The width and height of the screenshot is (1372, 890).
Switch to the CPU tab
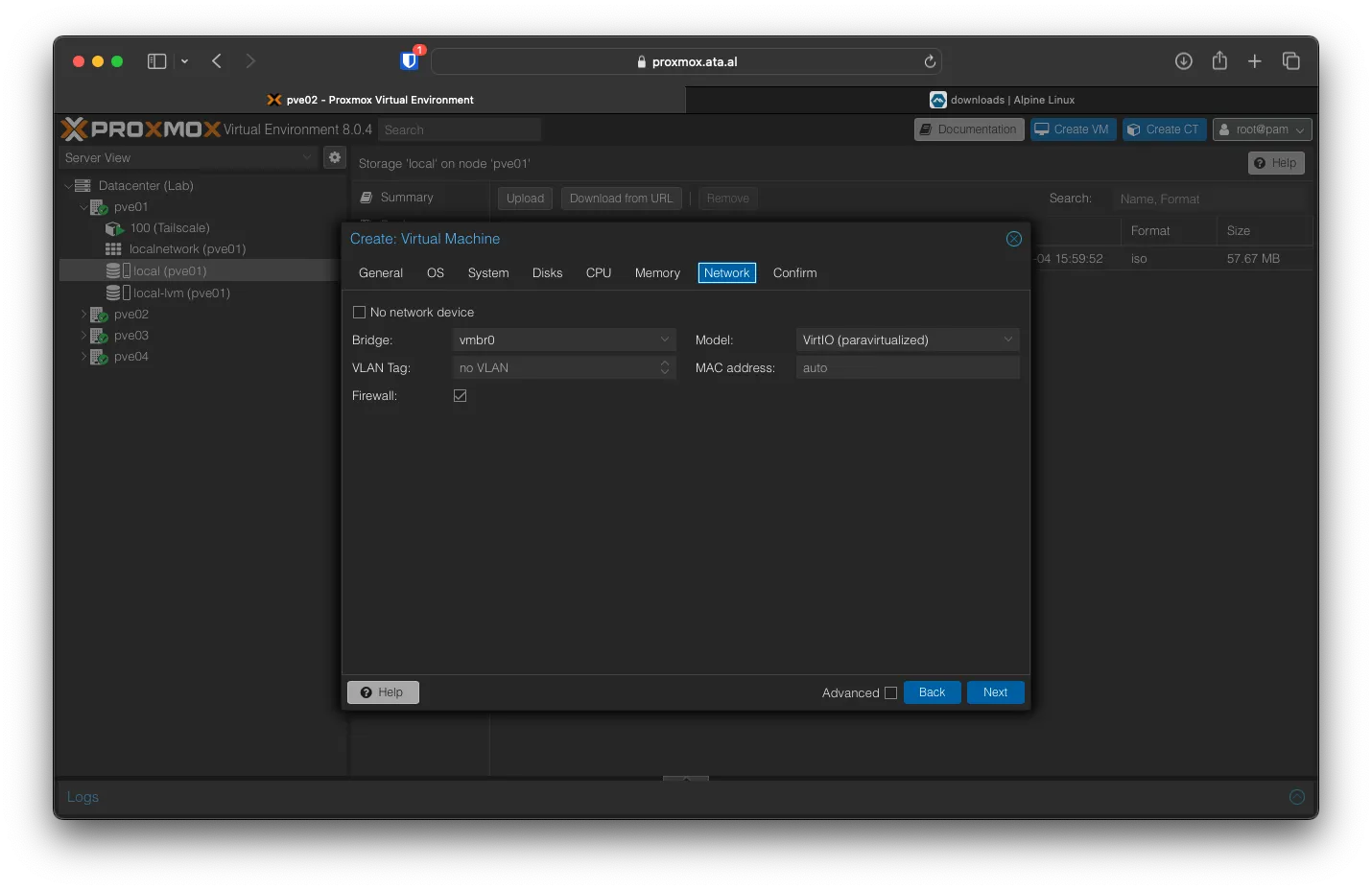click(599, 273)
